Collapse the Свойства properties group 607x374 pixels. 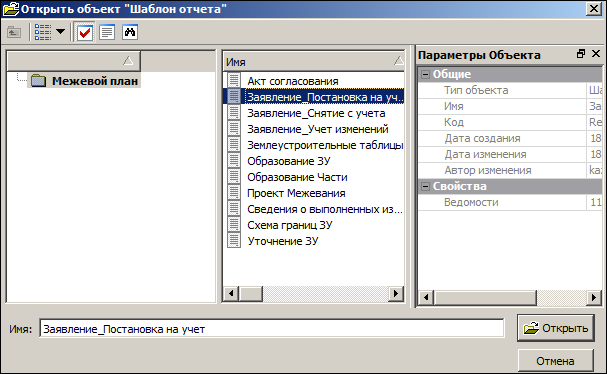425,186
